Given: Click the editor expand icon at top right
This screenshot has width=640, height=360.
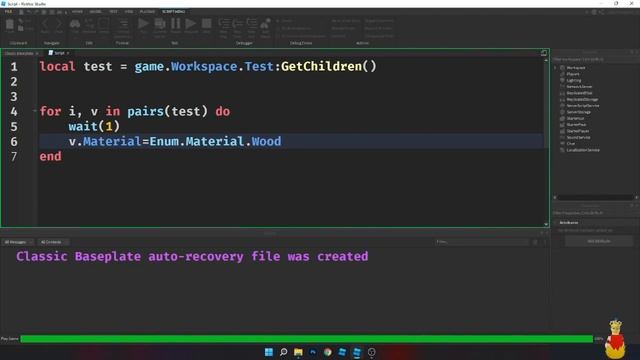Looking at the screenshot, I should tap(544, 53).
